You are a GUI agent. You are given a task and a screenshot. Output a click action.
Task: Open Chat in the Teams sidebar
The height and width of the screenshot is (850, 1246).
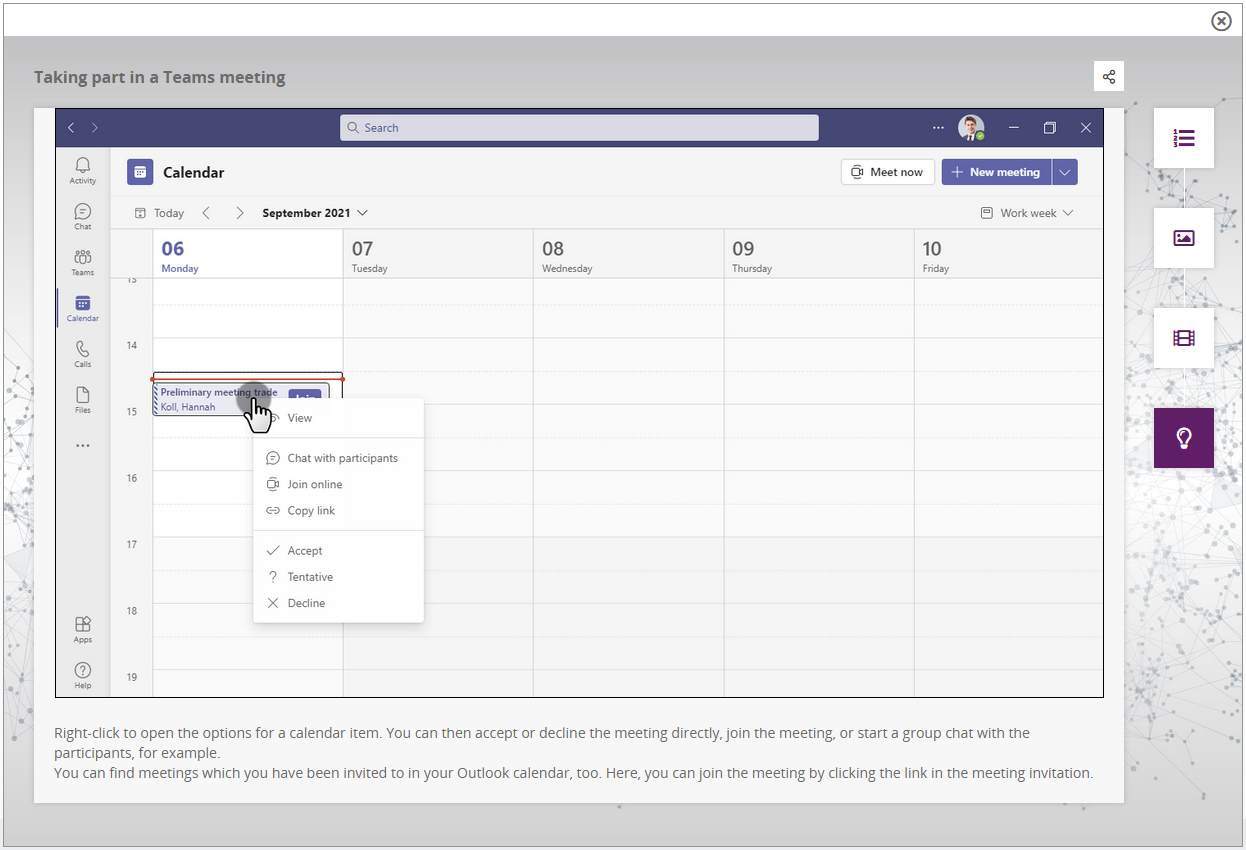coord(83,216)
